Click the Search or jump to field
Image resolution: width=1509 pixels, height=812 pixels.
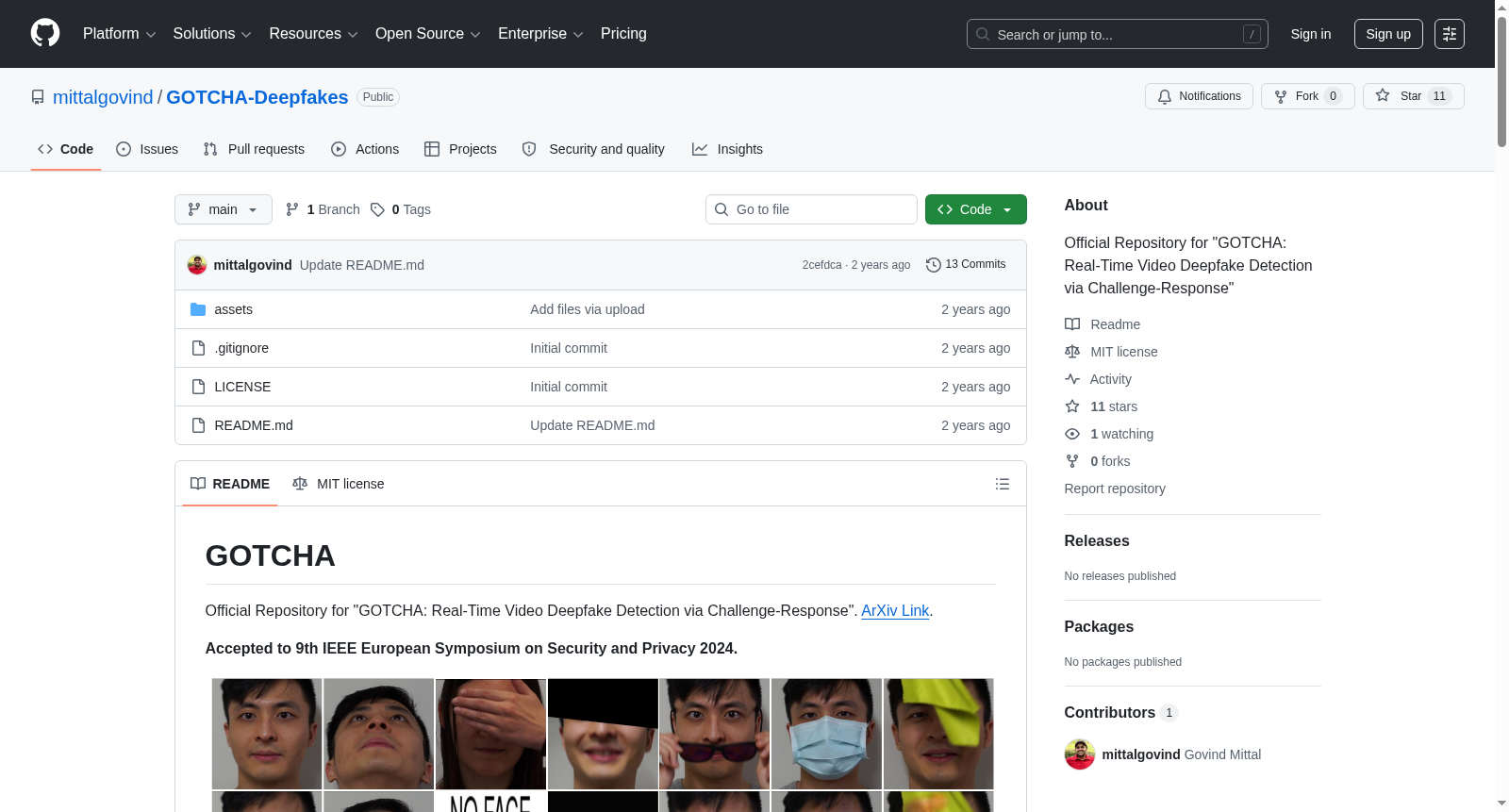pyautogui.click(x=1118, y=34)
